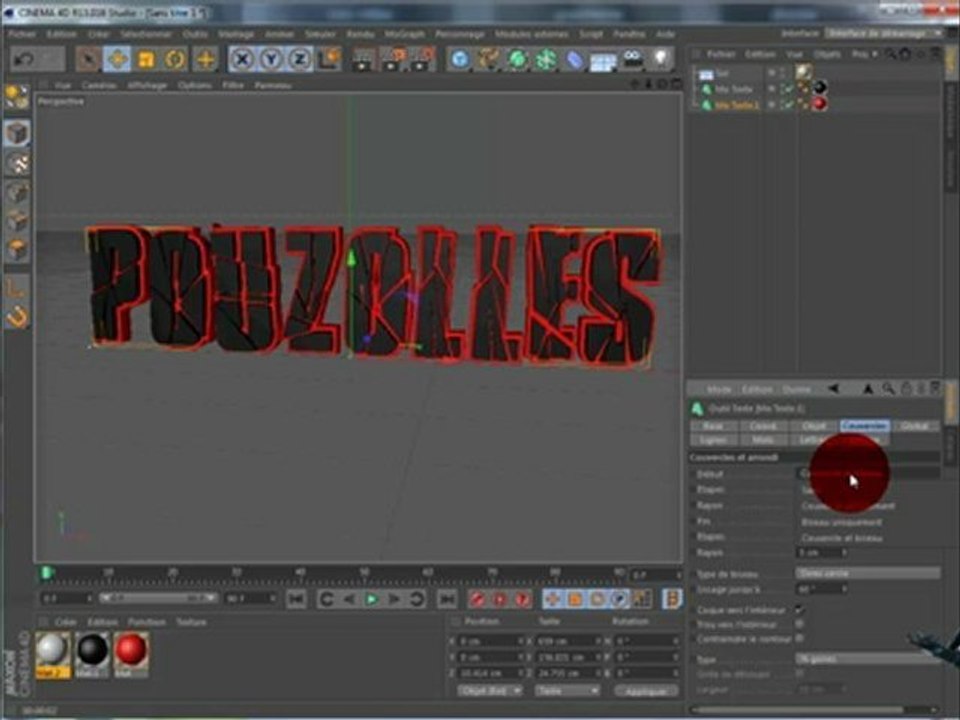Select the first Mo Texte object

[733, 89]
